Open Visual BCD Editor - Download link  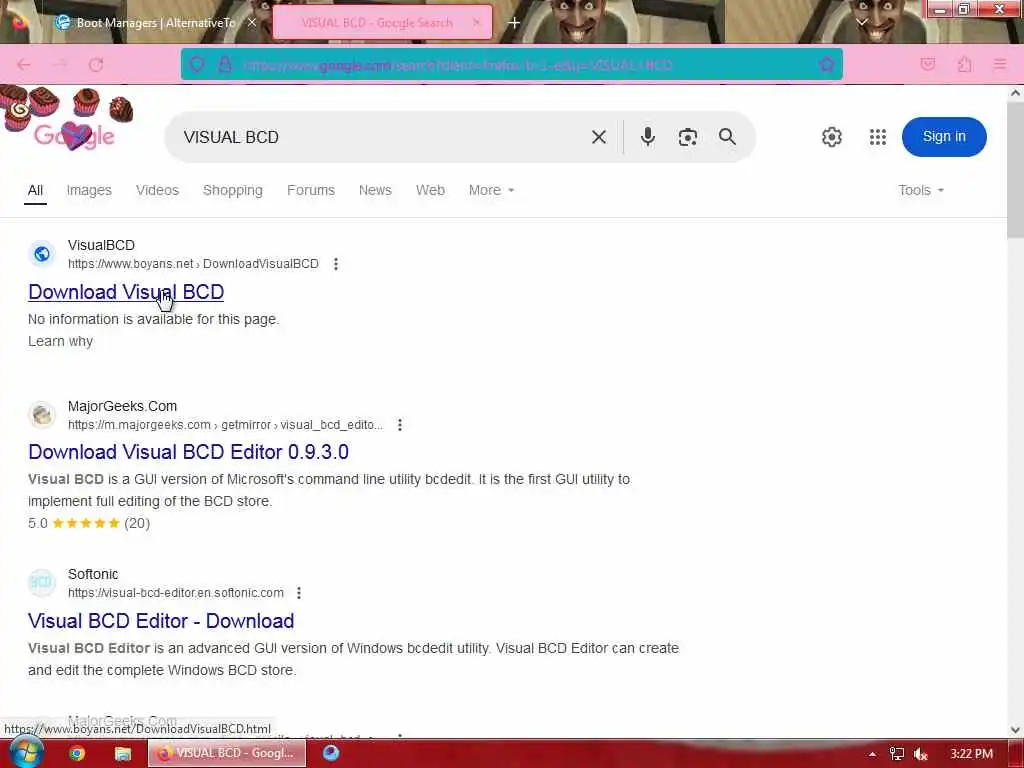pyautogui.click(x=161, y=621)
